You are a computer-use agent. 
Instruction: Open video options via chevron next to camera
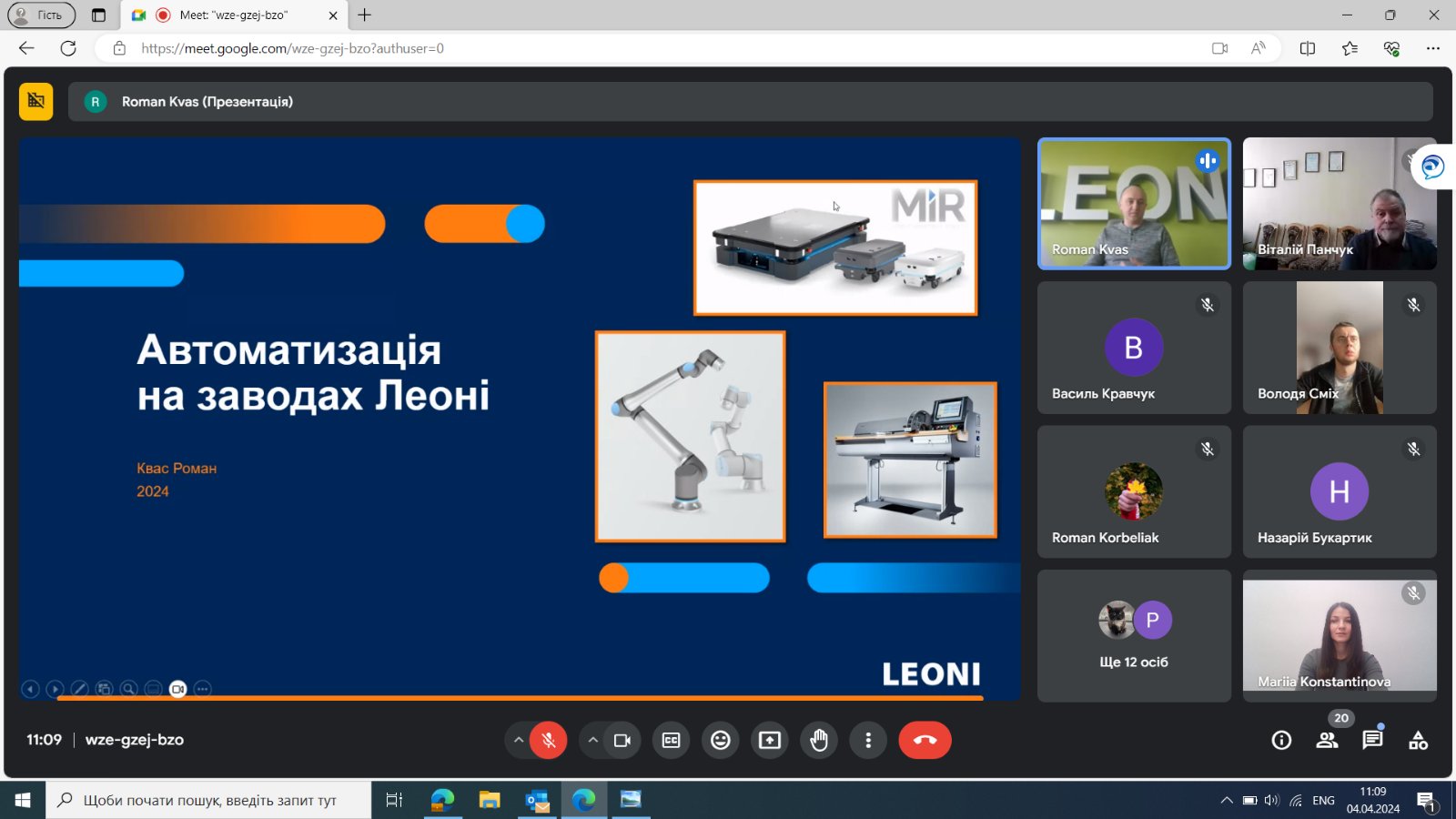coord(592,740)
